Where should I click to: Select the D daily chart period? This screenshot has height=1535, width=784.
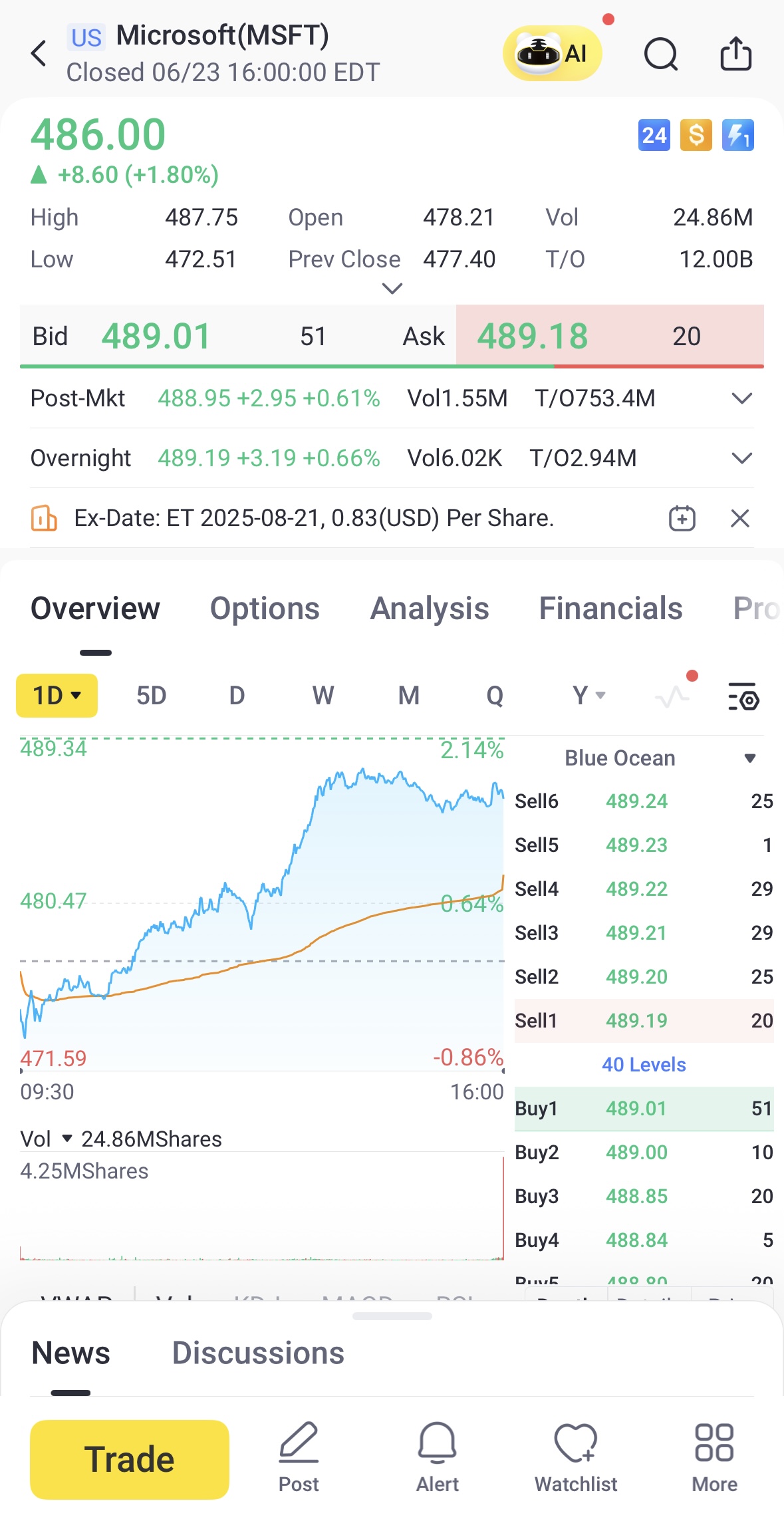click(x=237, y=696)
